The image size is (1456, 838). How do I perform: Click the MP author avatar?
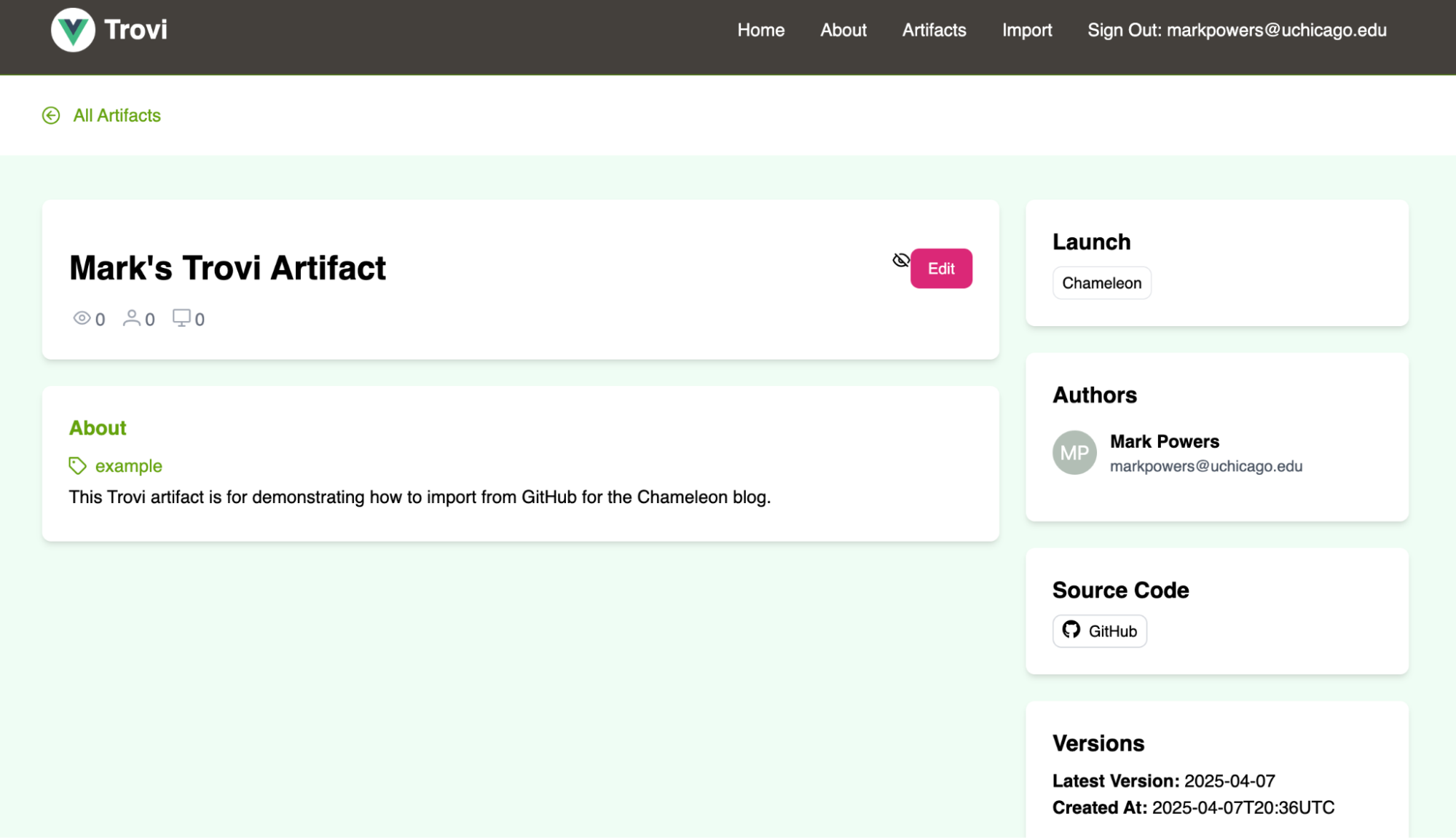coord(1074,453)
